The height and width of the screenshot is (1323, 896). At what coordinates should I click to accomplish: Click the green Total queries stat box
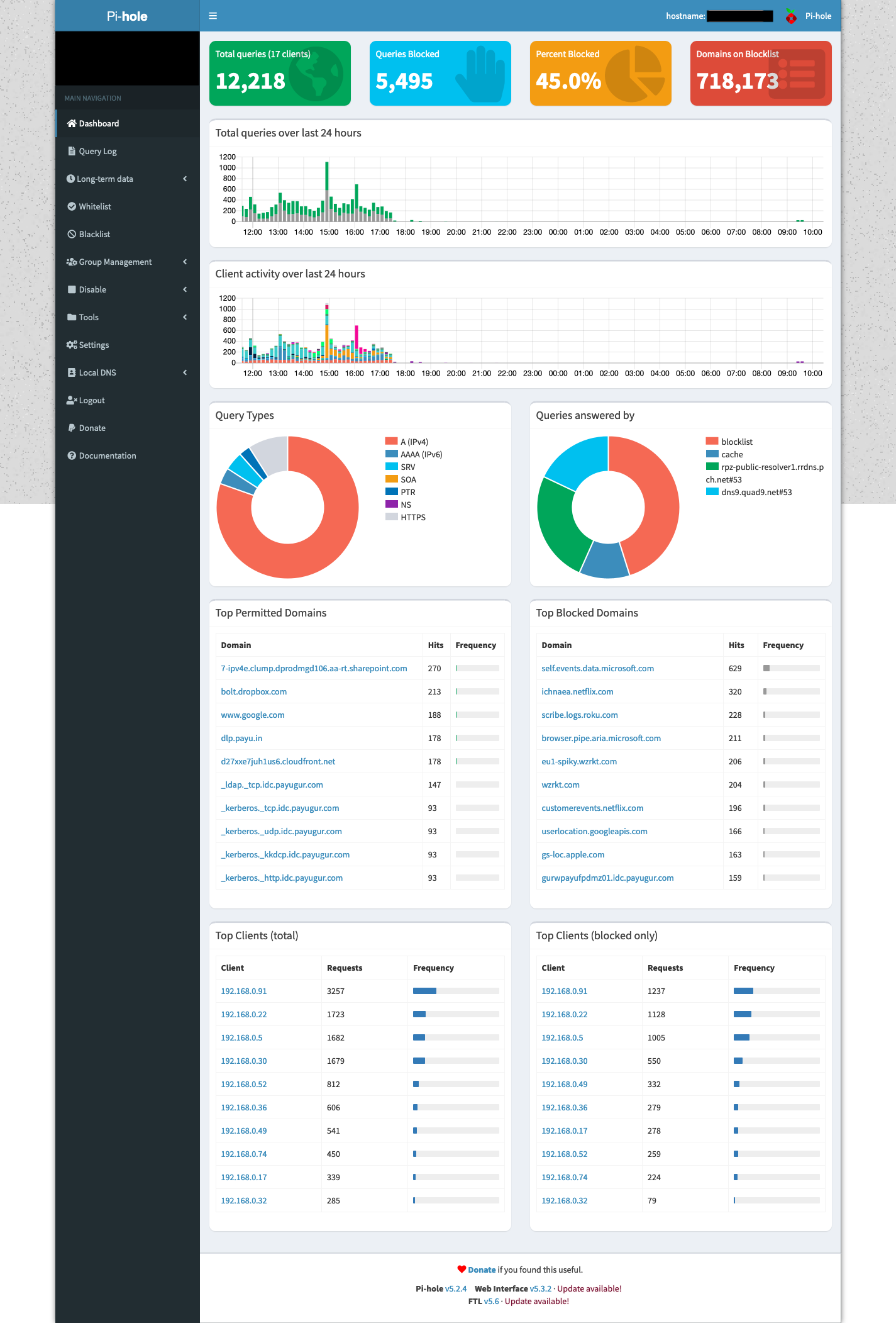[x=280, y=73]
